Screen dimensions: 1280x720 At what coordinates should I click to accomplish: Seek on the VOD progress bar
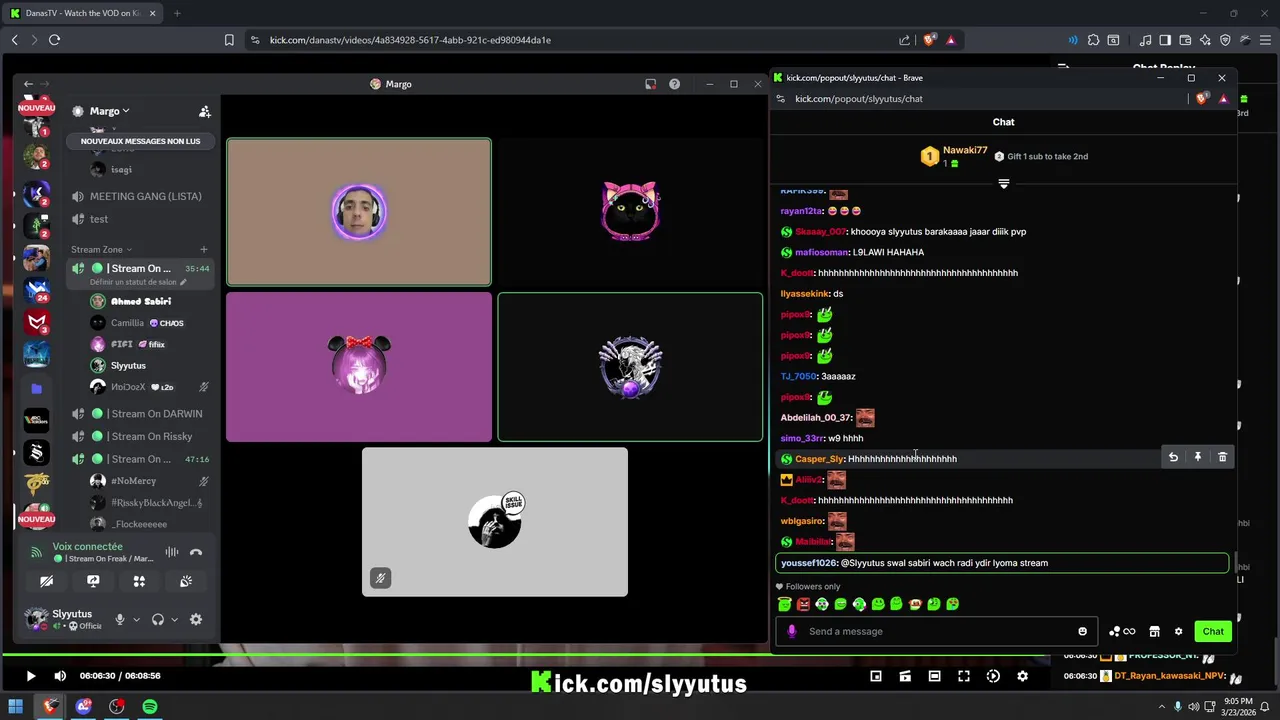[526, 656]
